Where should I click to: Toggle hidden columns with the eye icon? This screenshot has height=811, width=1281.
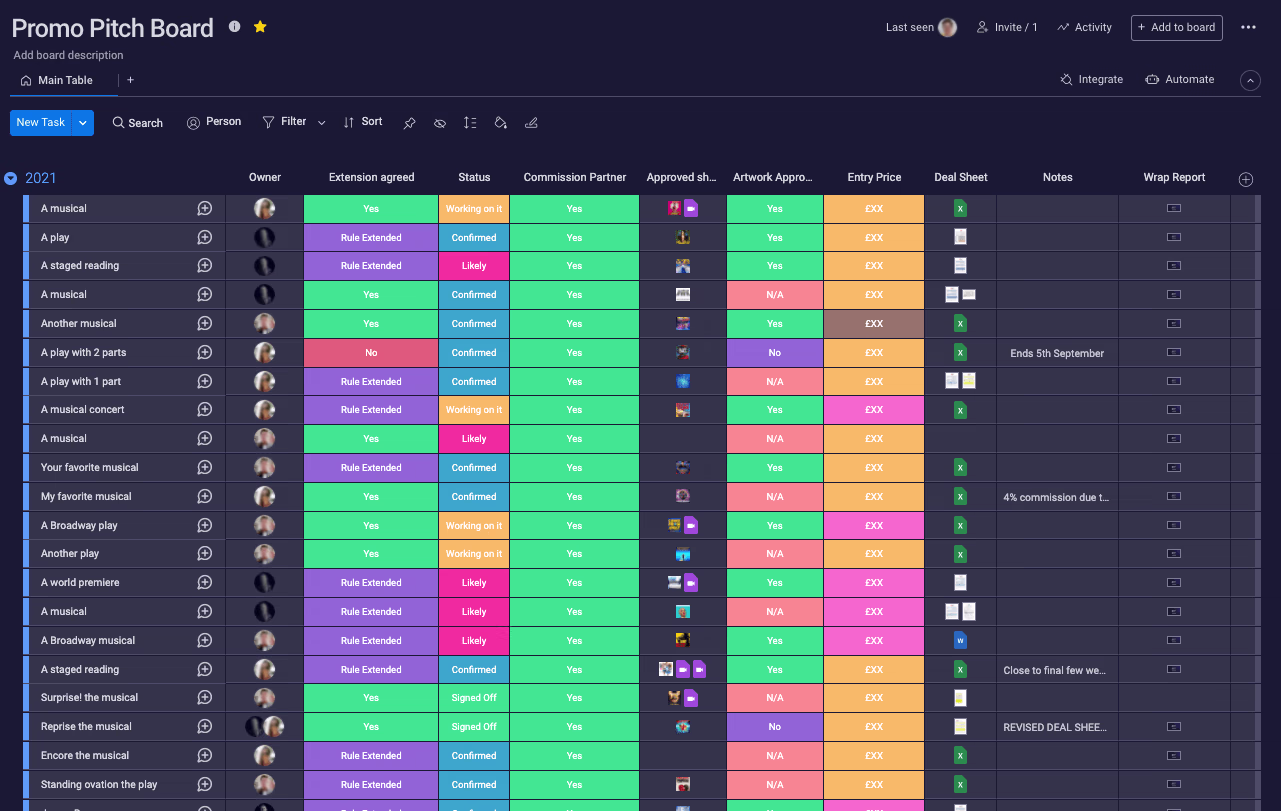439,123
